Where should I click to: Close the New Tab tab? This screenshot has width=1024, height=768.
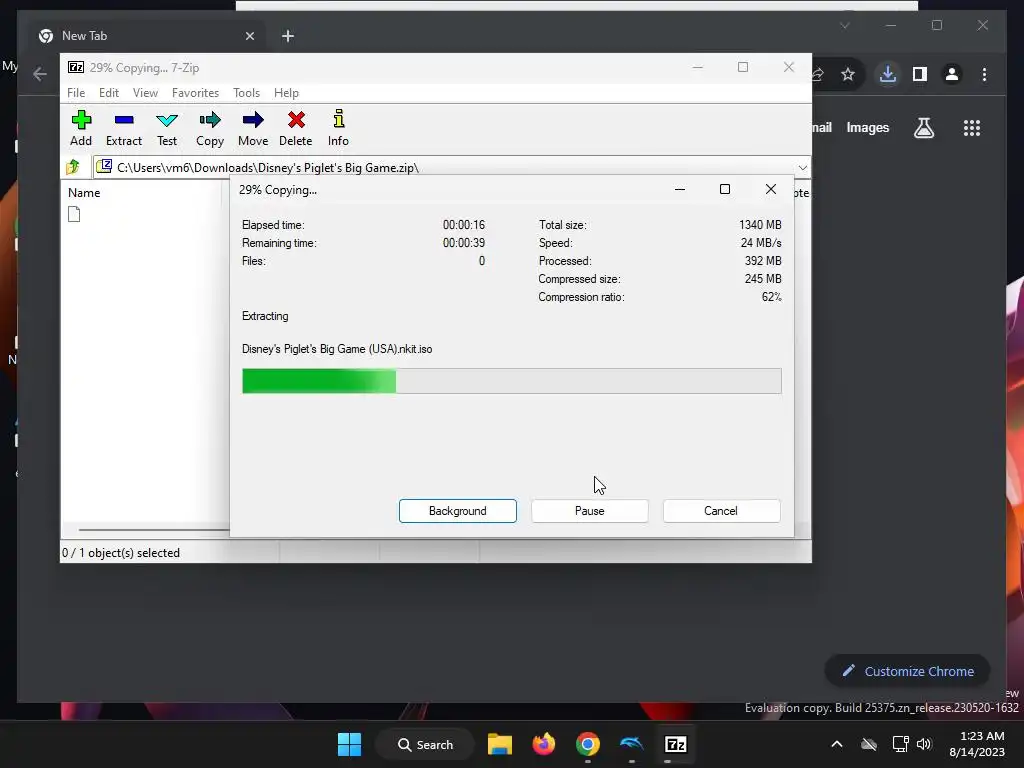tap(249, 36)
